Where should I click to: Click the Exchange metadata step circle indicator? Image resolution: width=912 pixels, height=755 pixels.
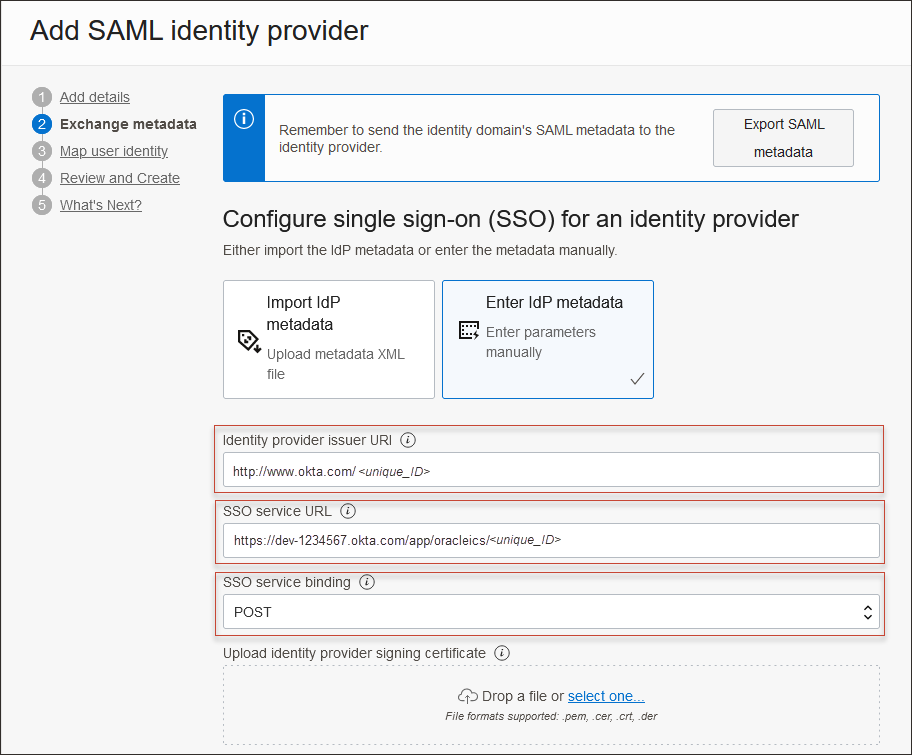41,123
